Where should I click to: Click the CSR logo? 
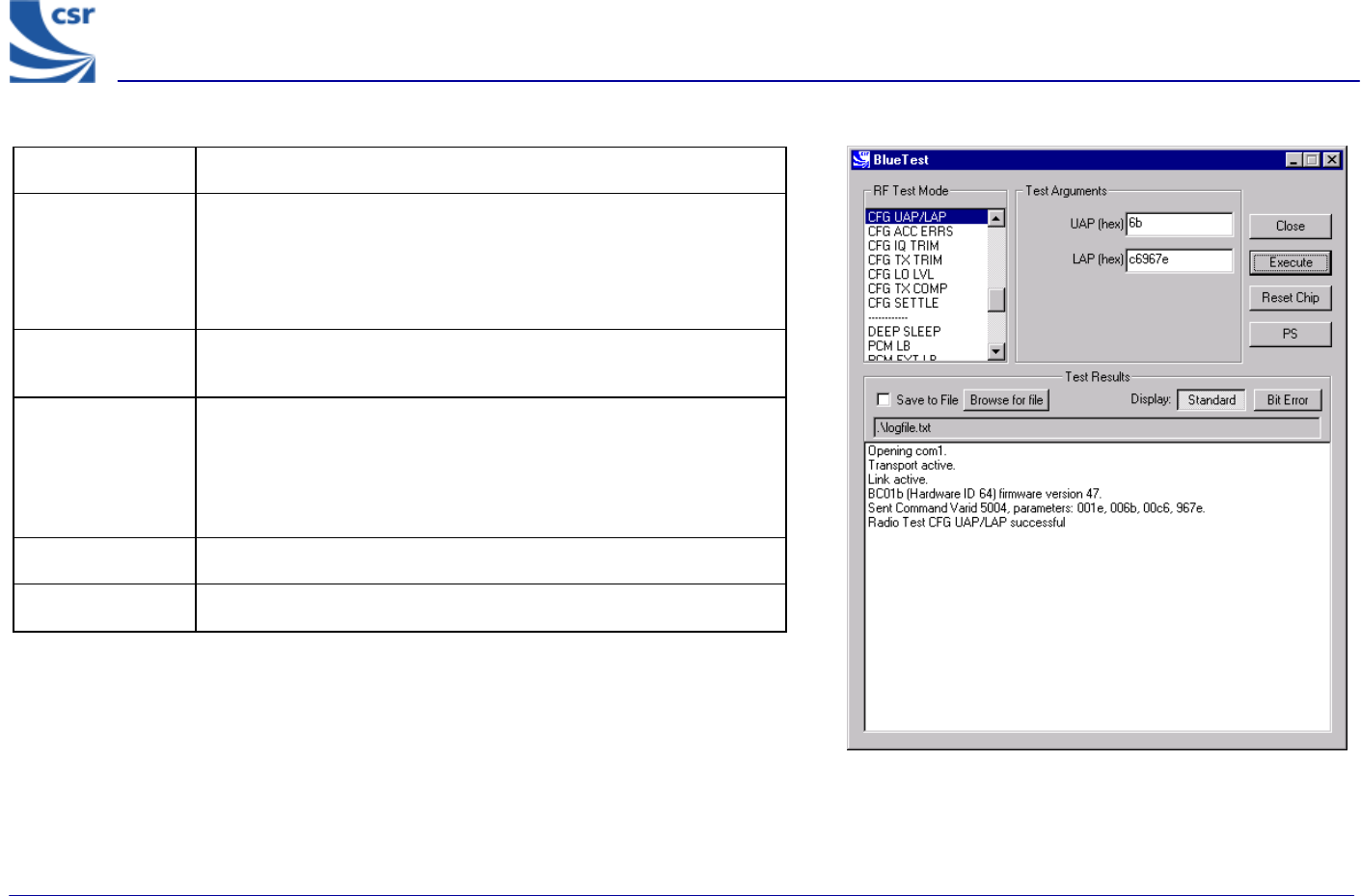(x=53, y=41)
